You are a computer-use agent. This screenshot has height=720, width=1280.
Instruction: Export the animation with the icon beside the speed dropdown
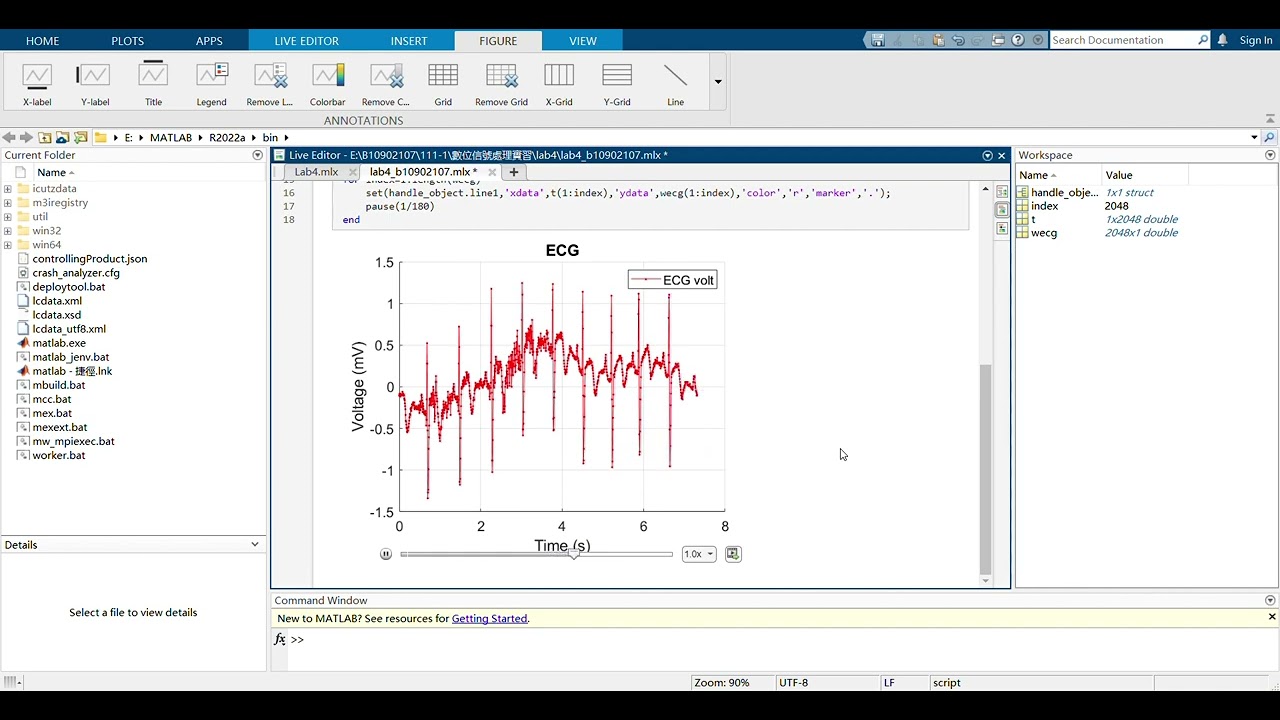(733, 554)
